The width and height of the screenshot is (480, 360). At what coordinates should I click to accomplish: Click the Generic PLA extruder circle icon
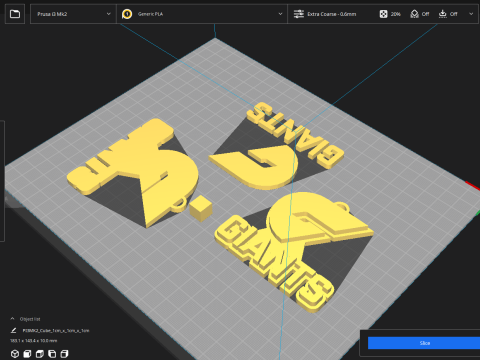coord(127,14)
